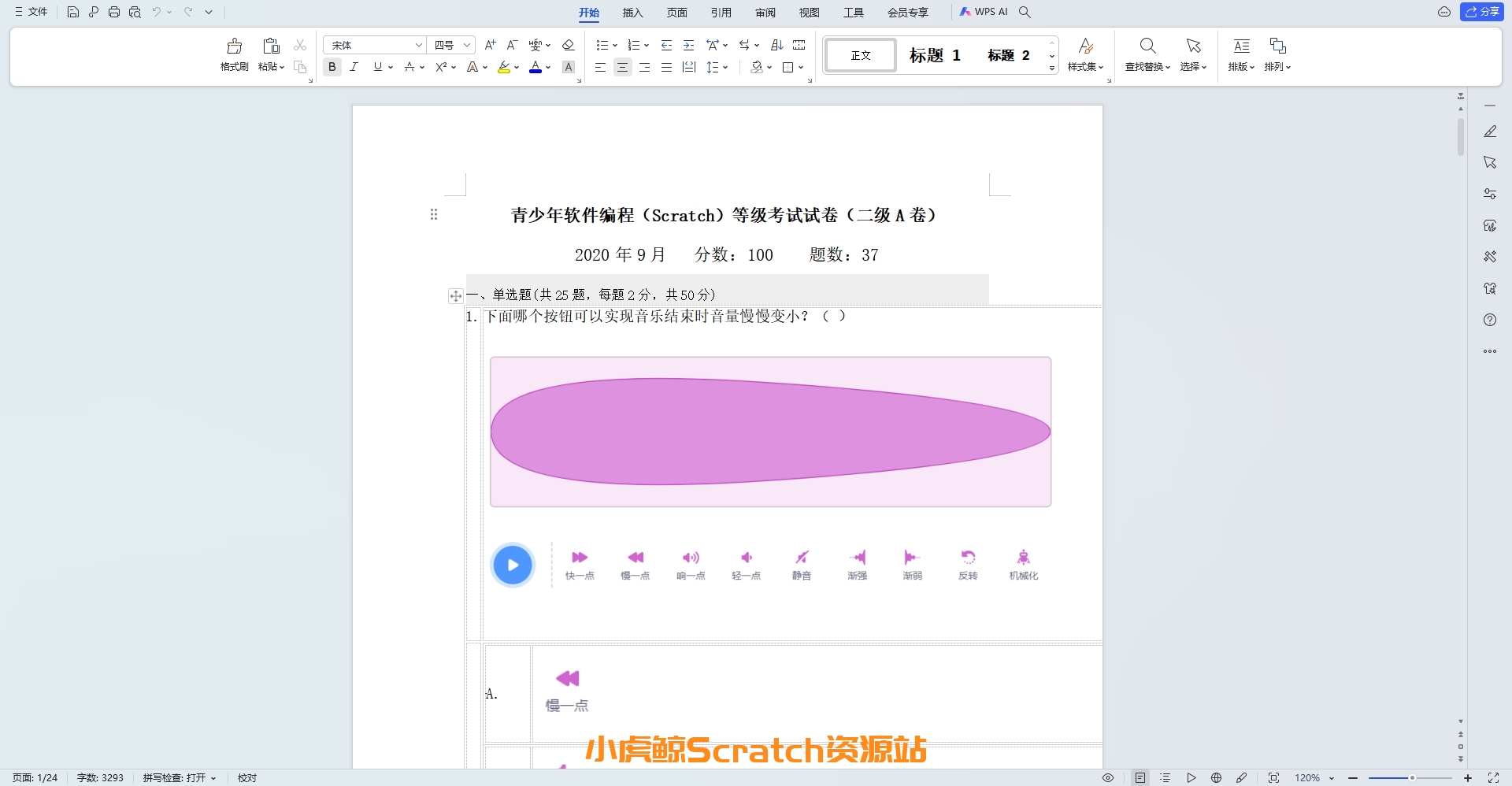This screenshot has width=1512, height=786.
Task: Click the table move handle beside section heading
Action: pos(455,296)
